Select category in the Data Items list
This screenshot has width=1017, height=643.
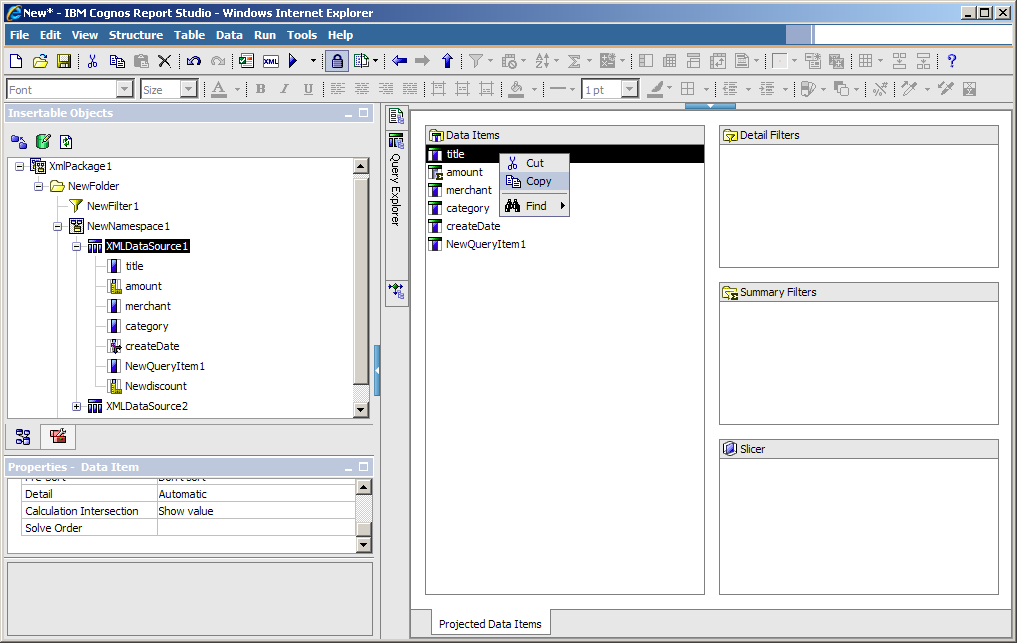click(468, 208)
